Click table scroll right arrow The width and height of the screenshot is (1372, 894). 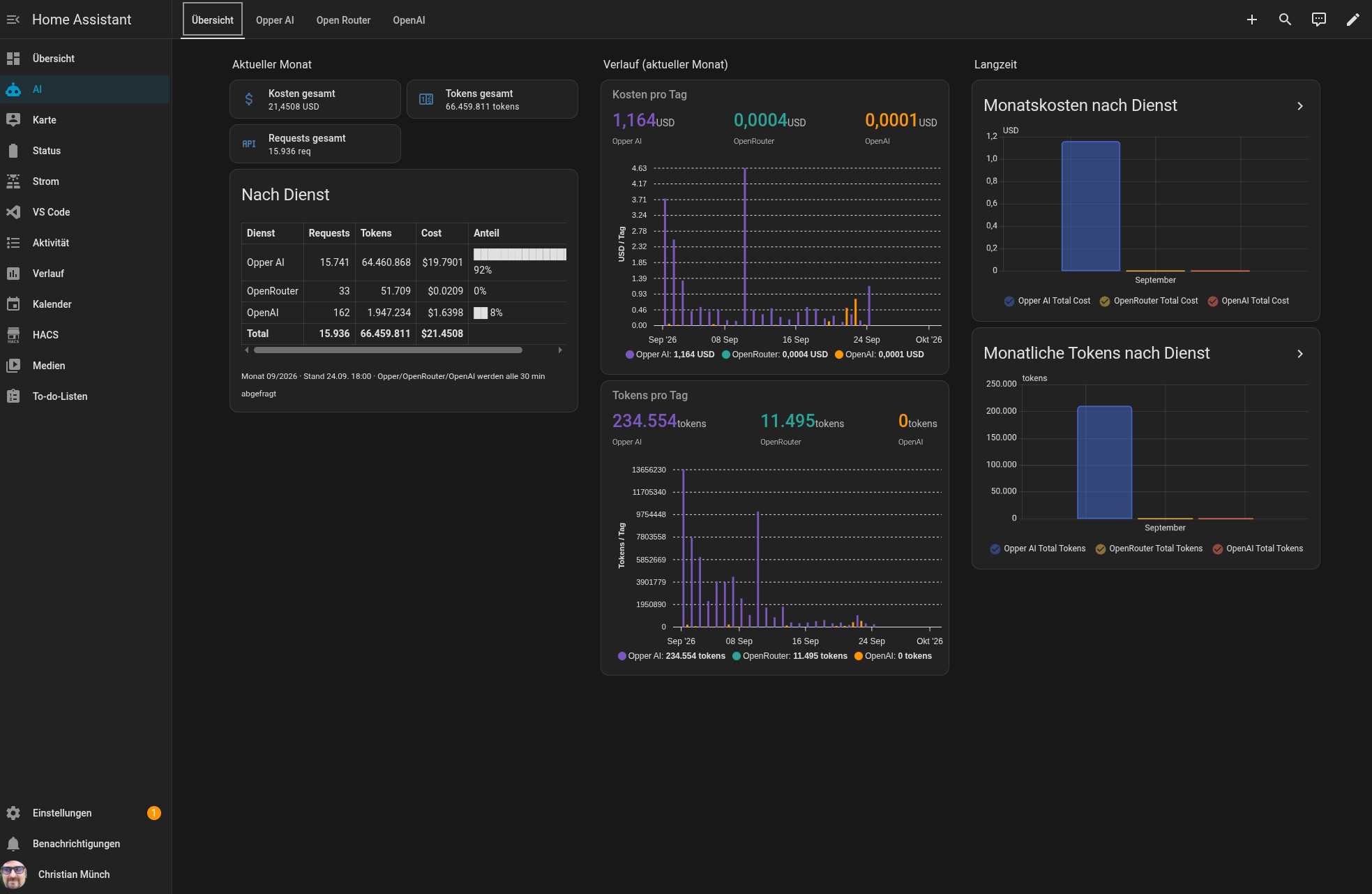point(560,350)
